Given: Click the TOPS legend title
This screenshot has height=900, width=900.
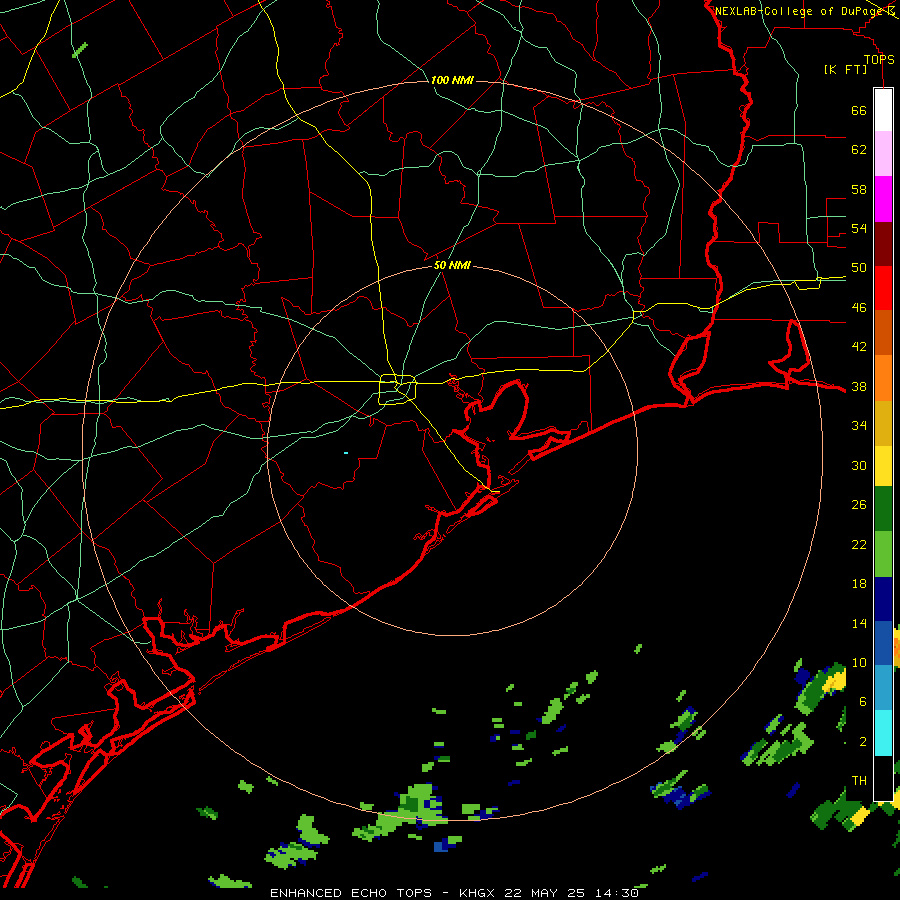Looking at the screenshot, I should pos(879,59).
